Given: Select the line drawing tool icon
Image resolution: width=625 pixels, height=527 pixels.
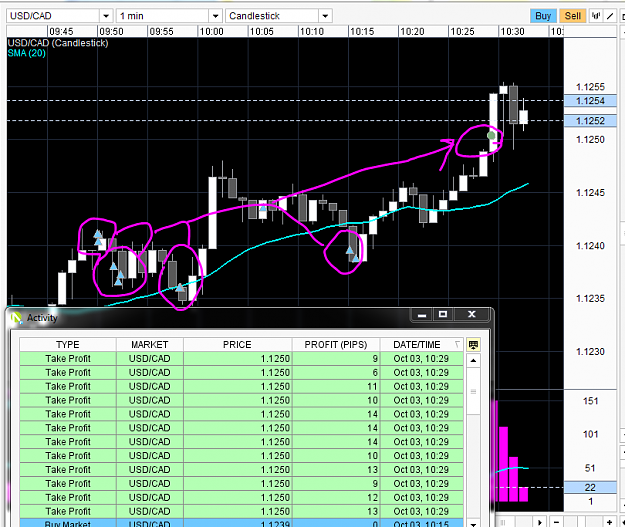Looking at the screenshot, I should click(x=610, y=16).
